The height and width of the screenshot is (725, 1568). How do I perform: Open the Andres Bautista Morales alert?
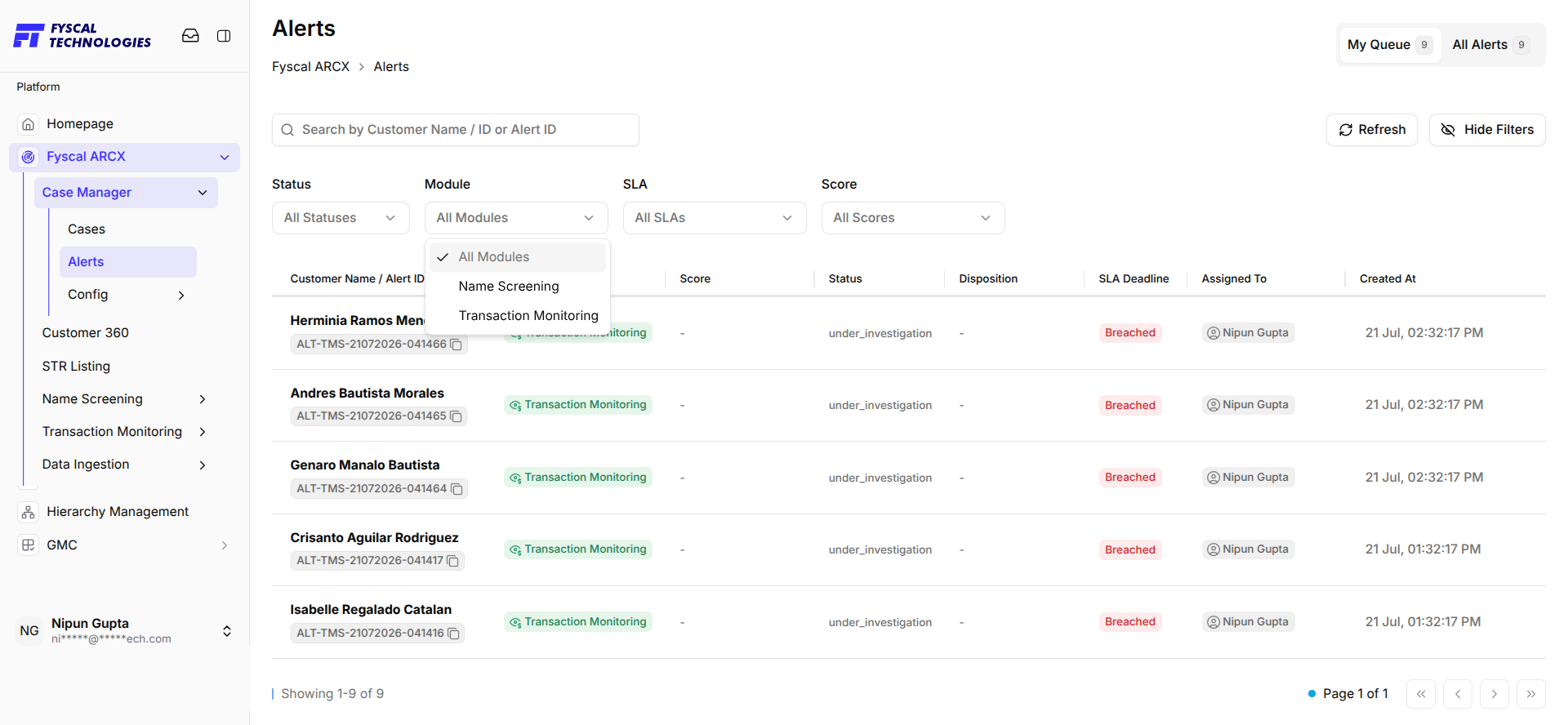367,394
